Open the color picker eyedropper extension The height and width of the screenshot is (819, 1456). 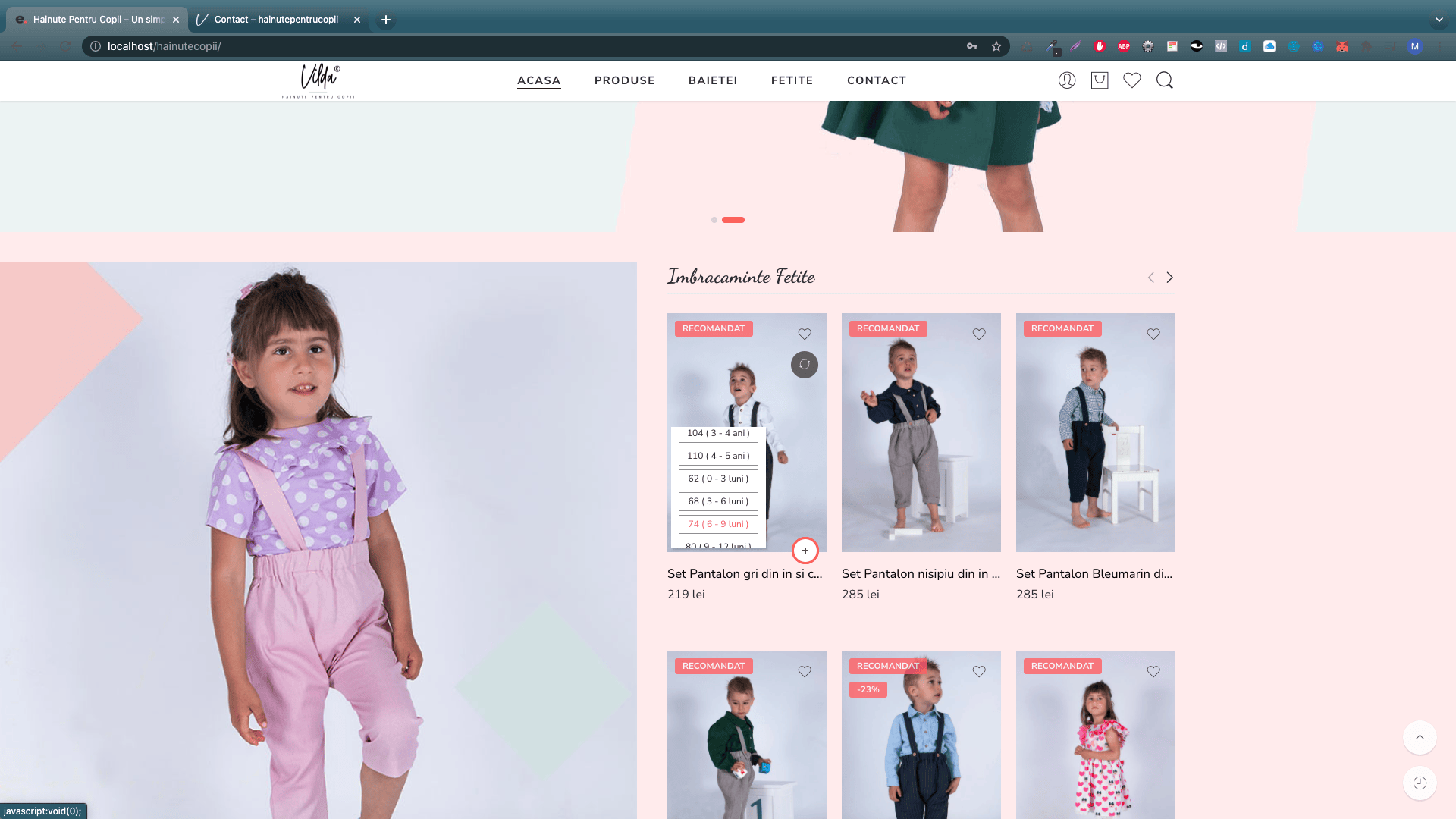coord(1053,47)
